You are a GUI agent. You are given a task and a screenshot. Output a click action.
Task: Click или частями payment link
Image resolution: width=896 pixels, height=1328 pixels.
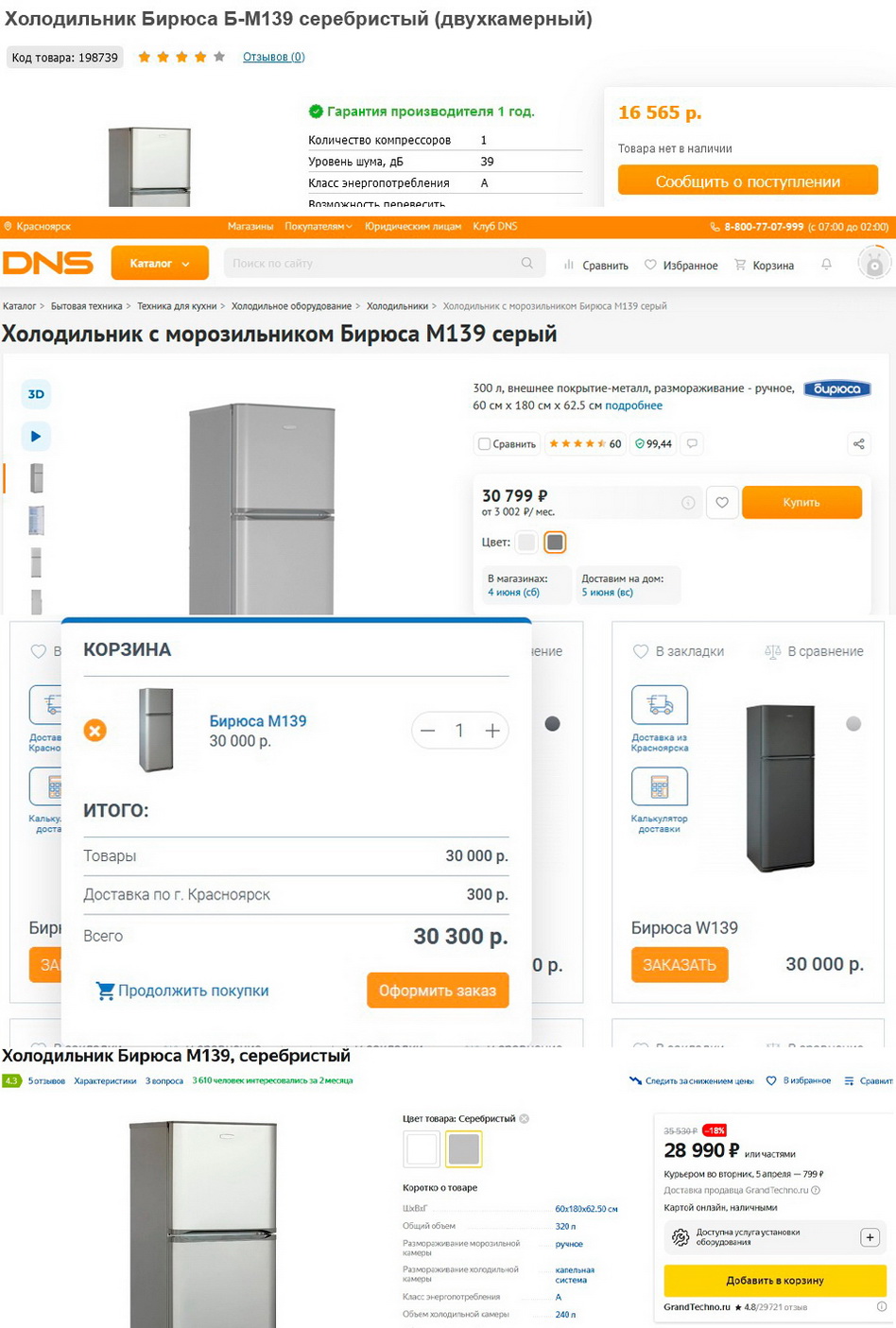coord(769,1153)
